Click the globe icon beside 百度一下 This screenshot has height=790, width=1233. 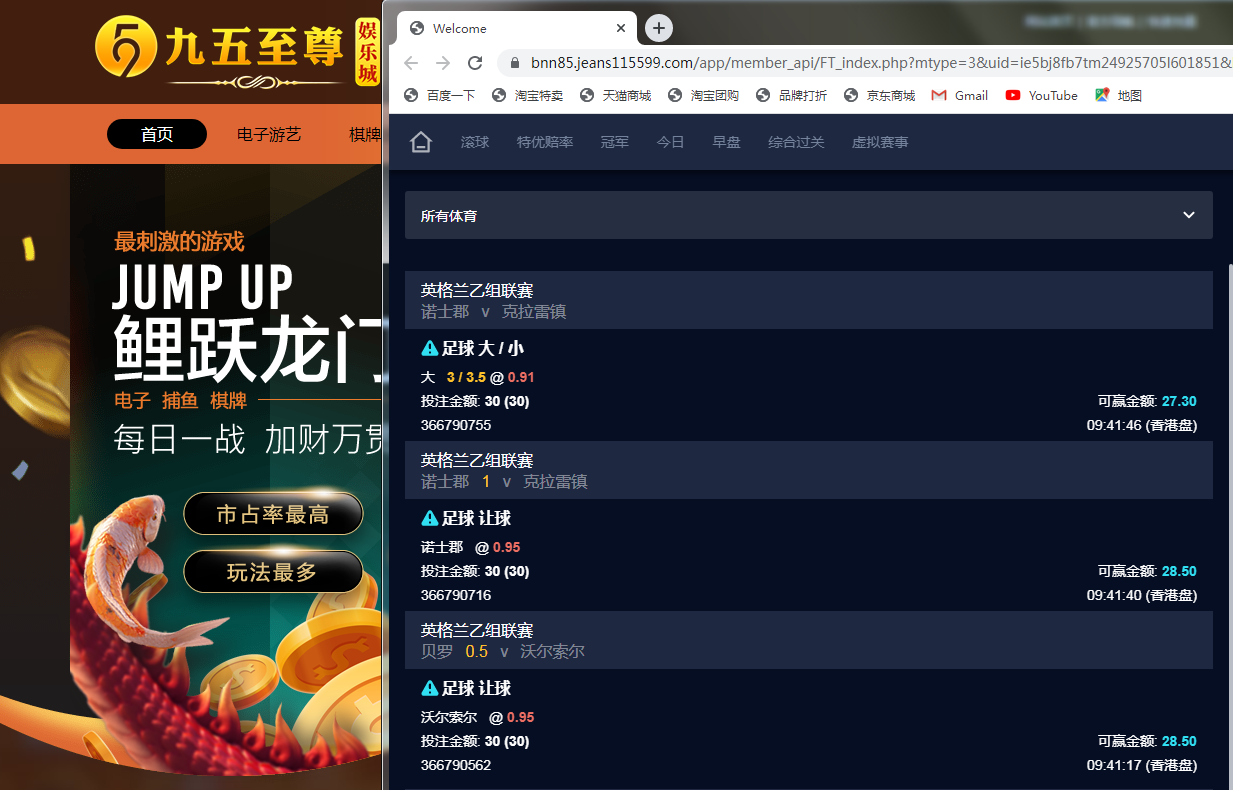point(410,96)
